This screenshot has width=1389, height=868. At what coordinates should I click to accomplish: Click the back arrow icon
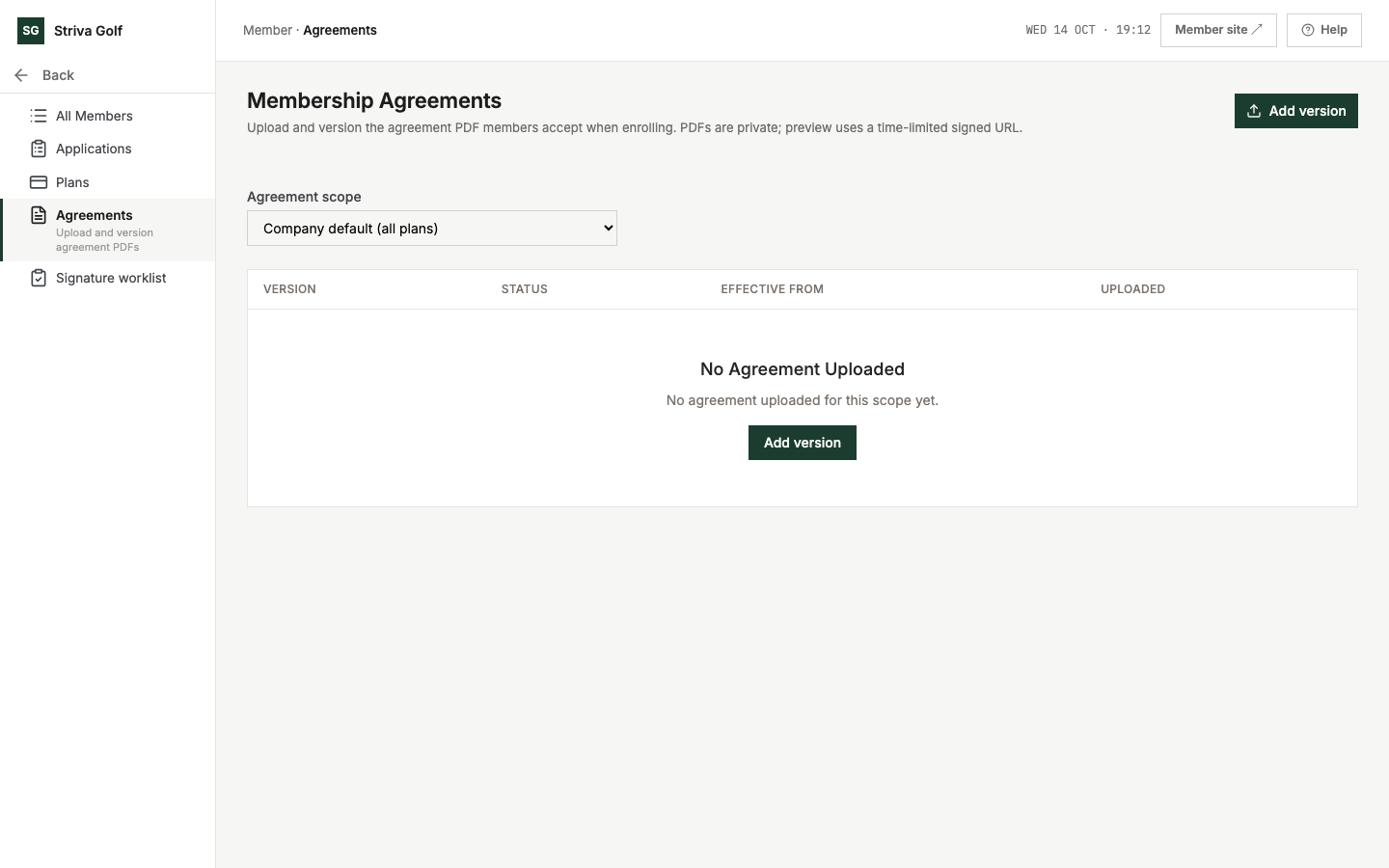coord(21,75)
